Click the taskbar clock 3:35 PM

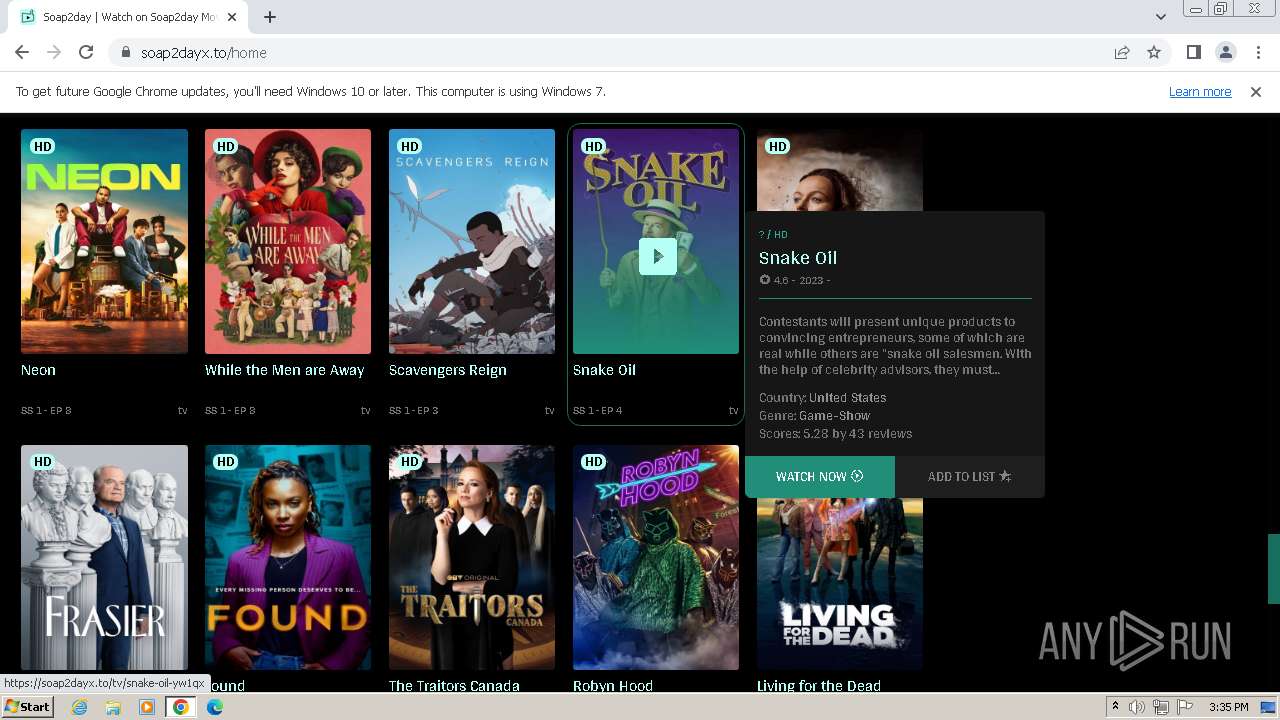click(x=1228, y=707)
